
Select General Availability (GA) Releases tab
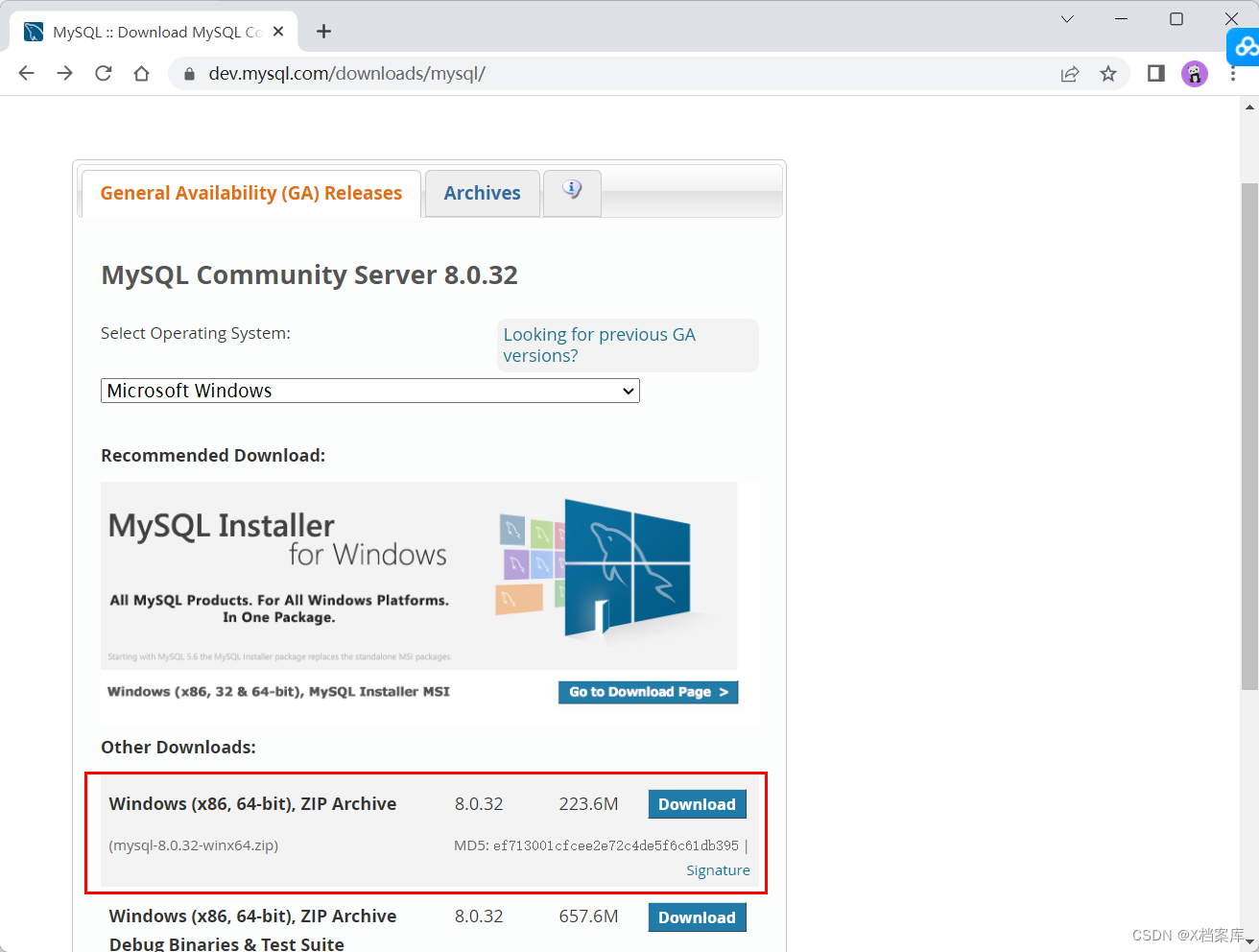click(251, 194)
